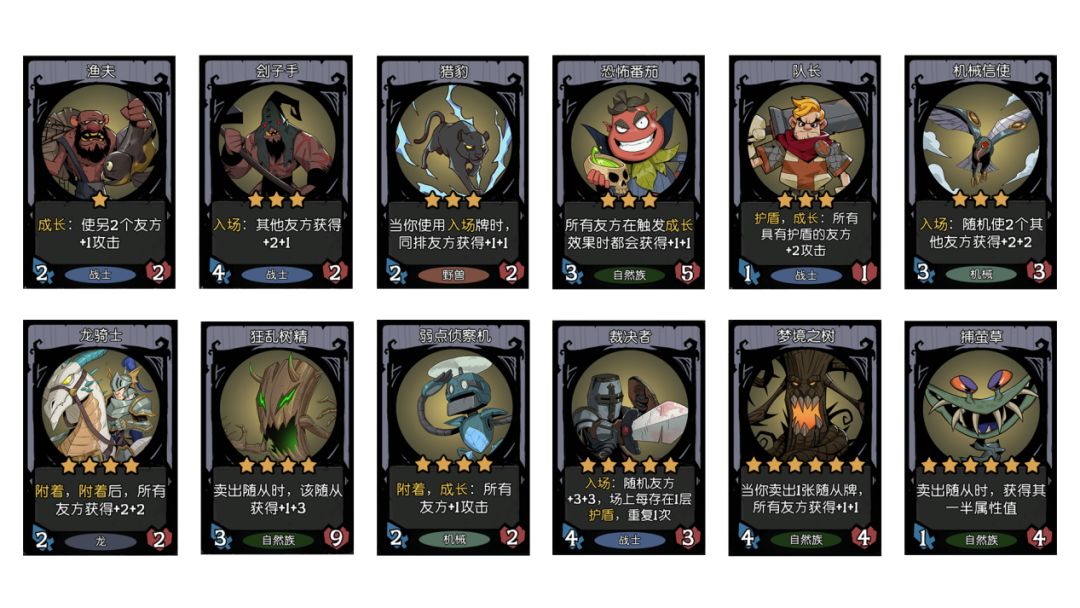Select the 梦境之树 tree card portrait

(x=805, y=407)
